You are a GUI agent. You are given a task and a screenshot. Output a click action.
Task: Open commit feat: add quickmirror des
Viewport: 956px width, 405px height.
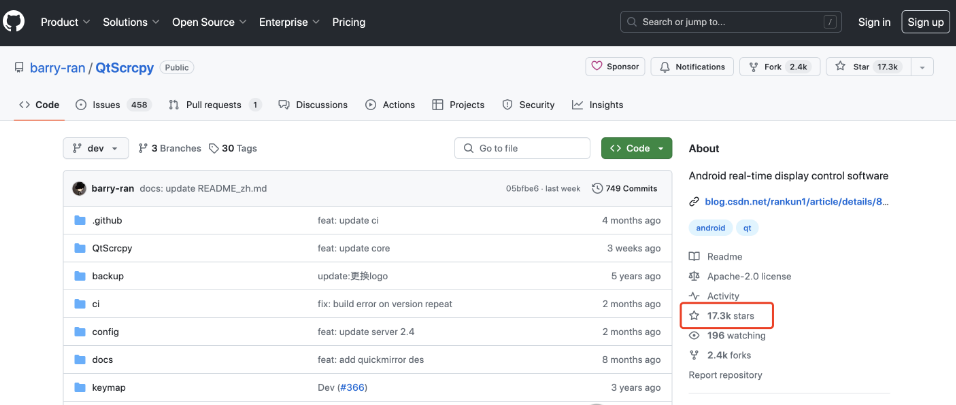(371, 360)
